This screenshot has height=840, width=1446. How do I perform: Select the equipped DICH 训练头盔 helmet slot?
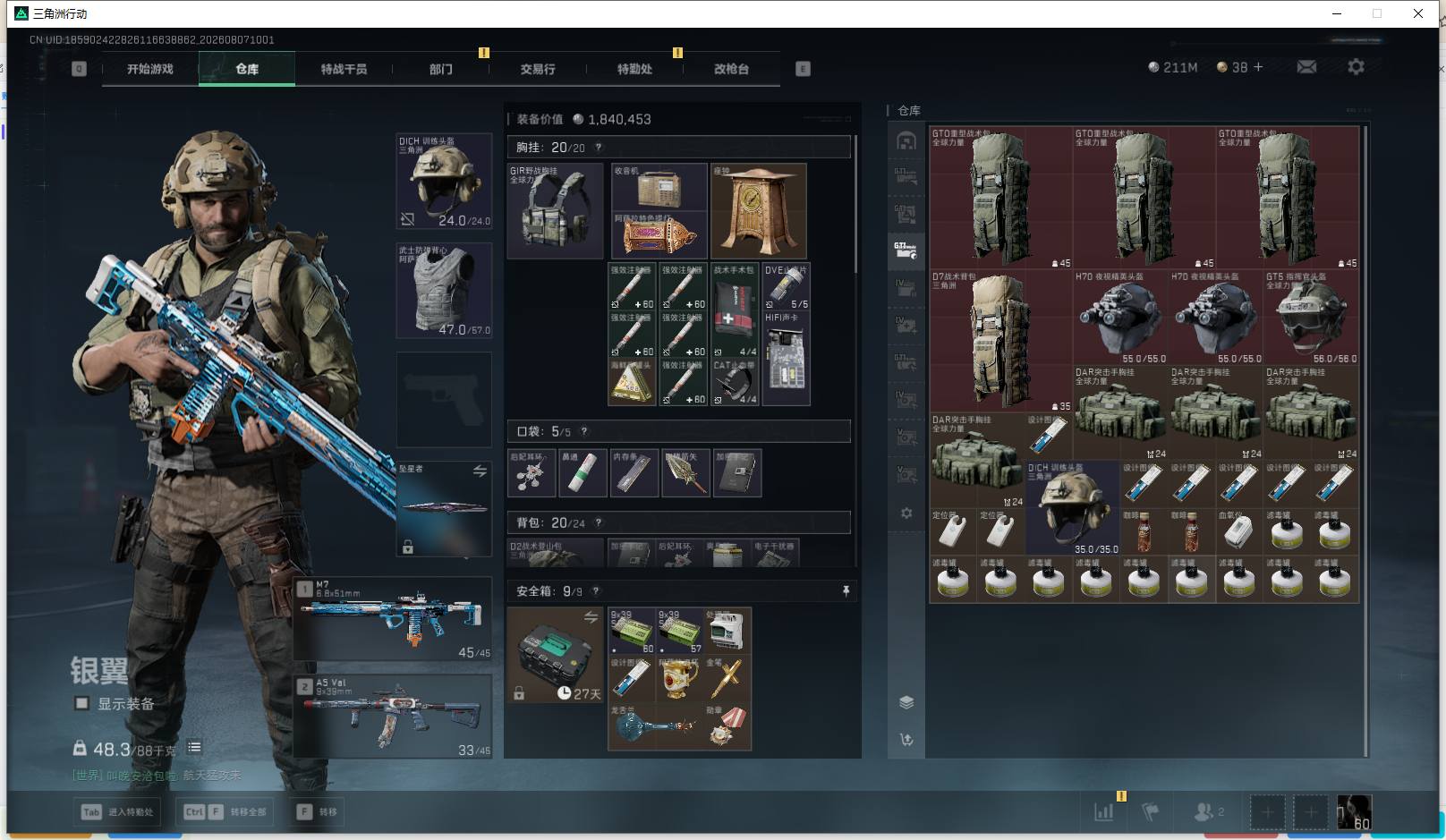(x=444, y=182)
